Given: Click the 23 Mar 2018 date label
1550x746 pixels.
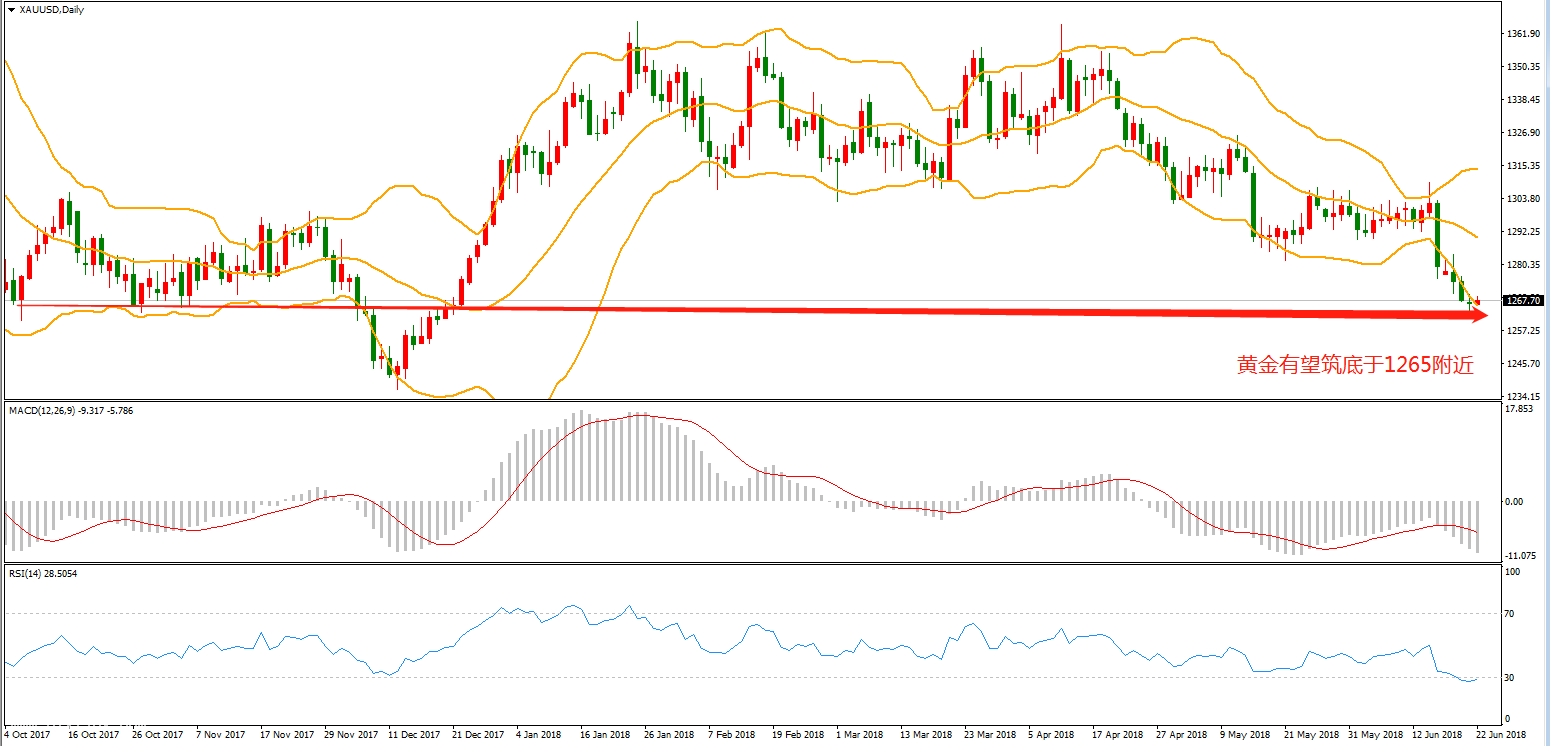Looking at the screenshot, I should (x=989, y=735).
